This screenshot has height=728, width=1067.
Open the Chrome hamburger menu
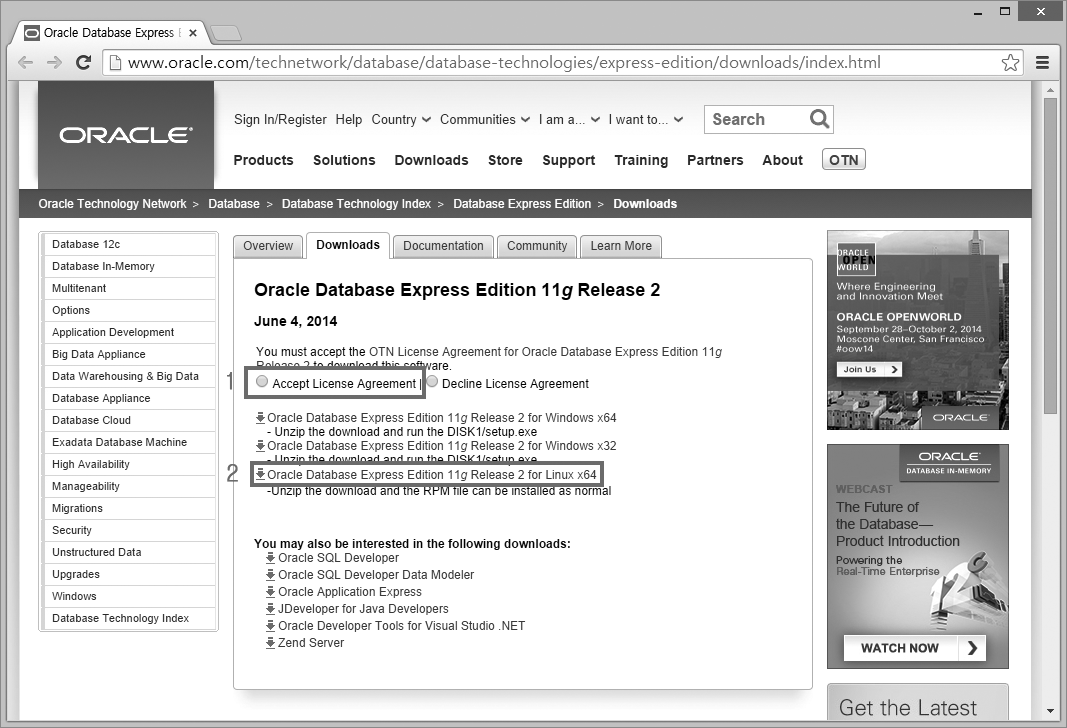(x=1042, y=62)
